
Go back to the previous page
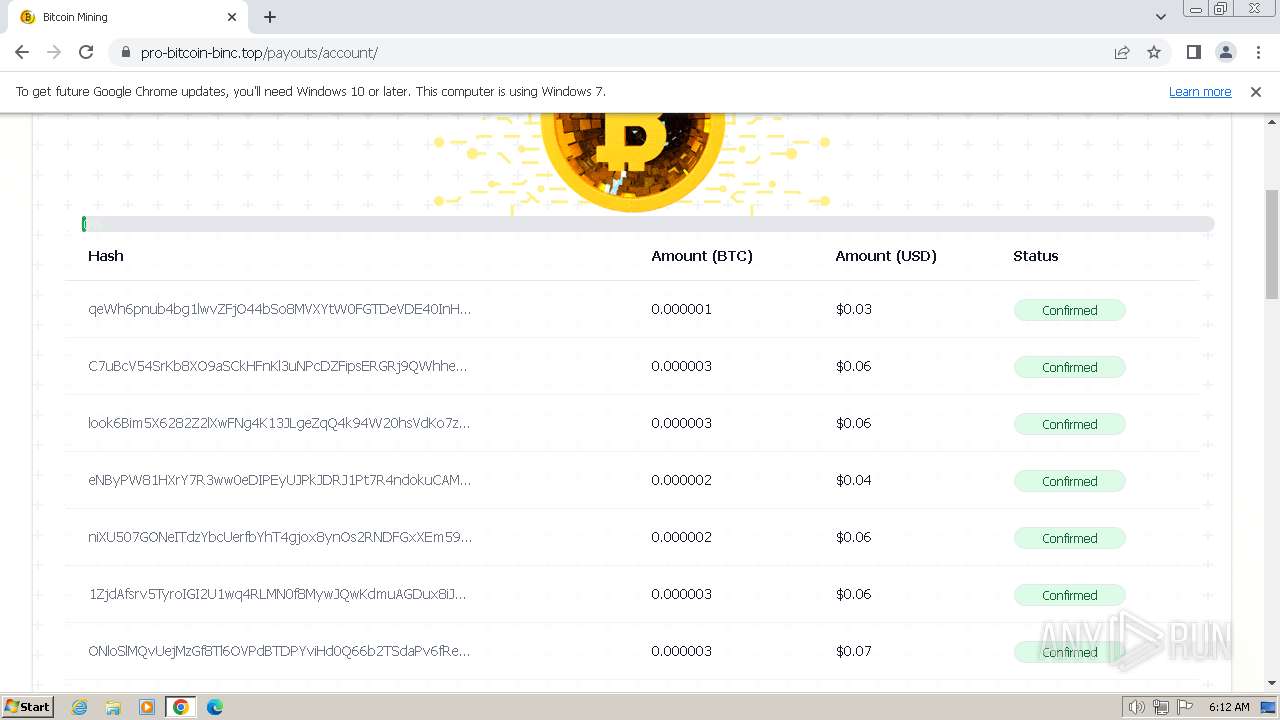tap(22, 52)
